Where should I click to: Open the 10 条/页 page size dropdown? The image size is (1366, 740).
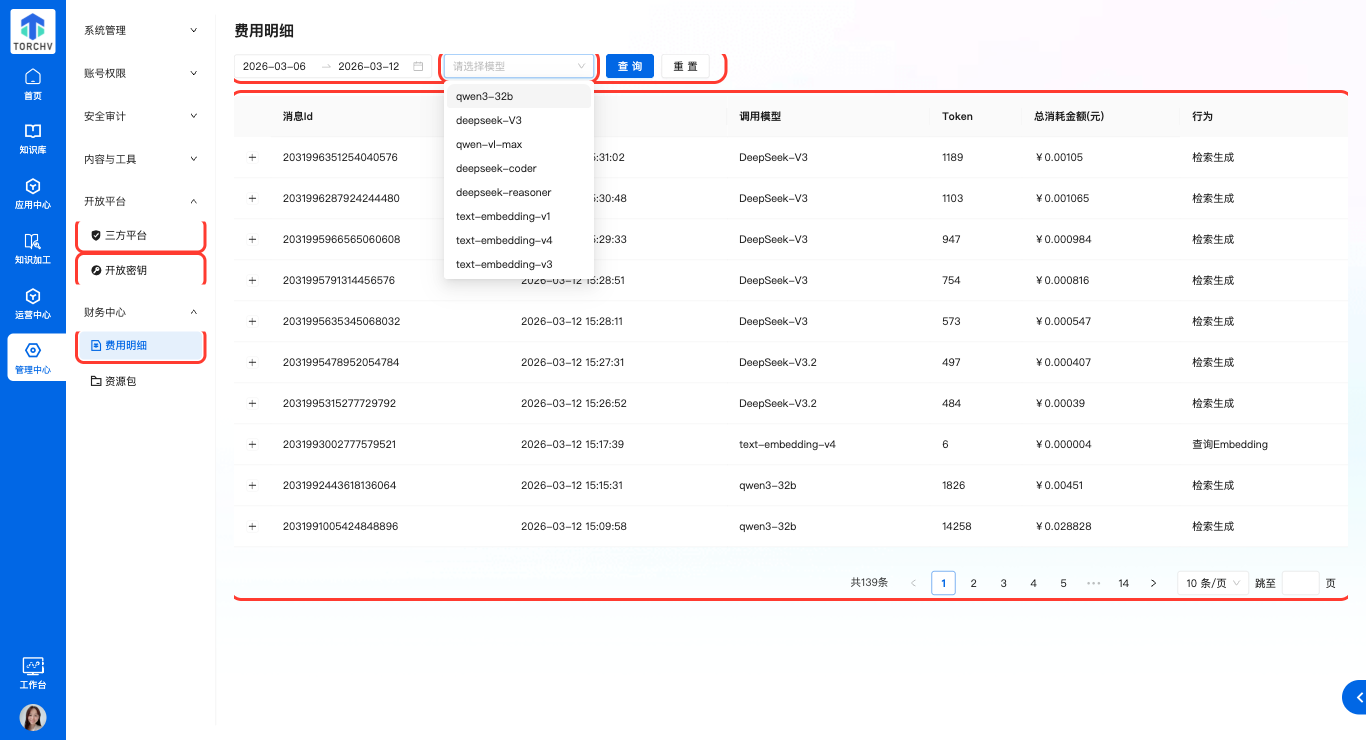[x=1212, y=583]
